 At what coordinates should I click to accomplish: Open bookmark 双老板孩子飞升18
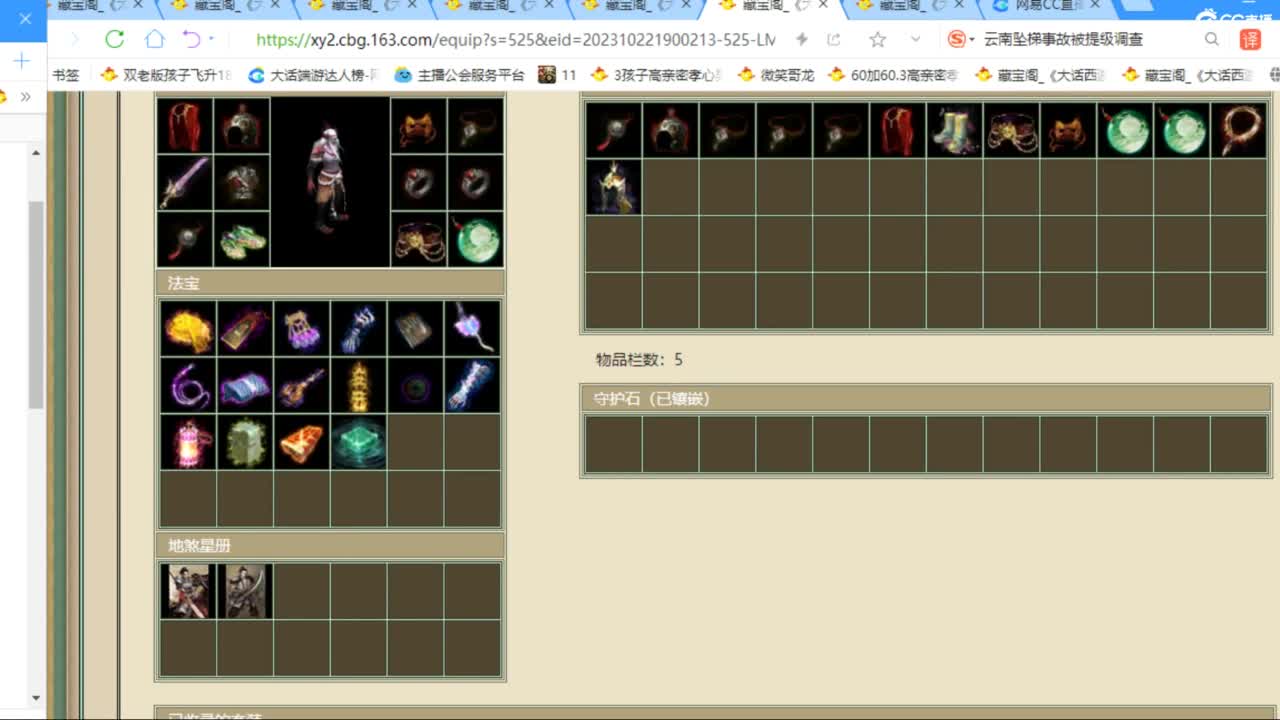(166, 75)
